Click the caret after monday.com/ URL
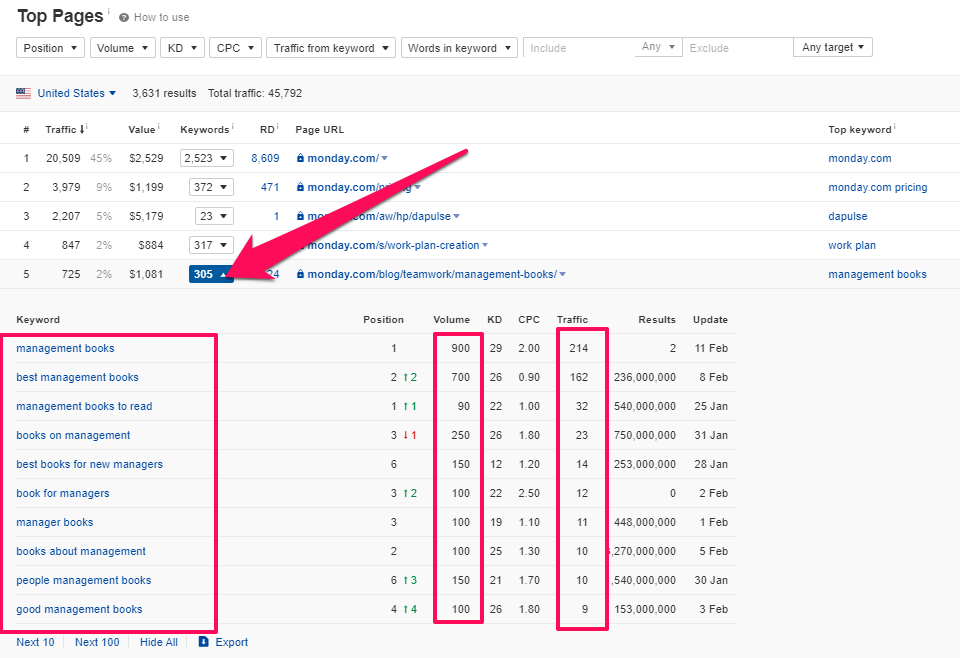Viewport: 960px width, 658px height. tap(385, 159)
